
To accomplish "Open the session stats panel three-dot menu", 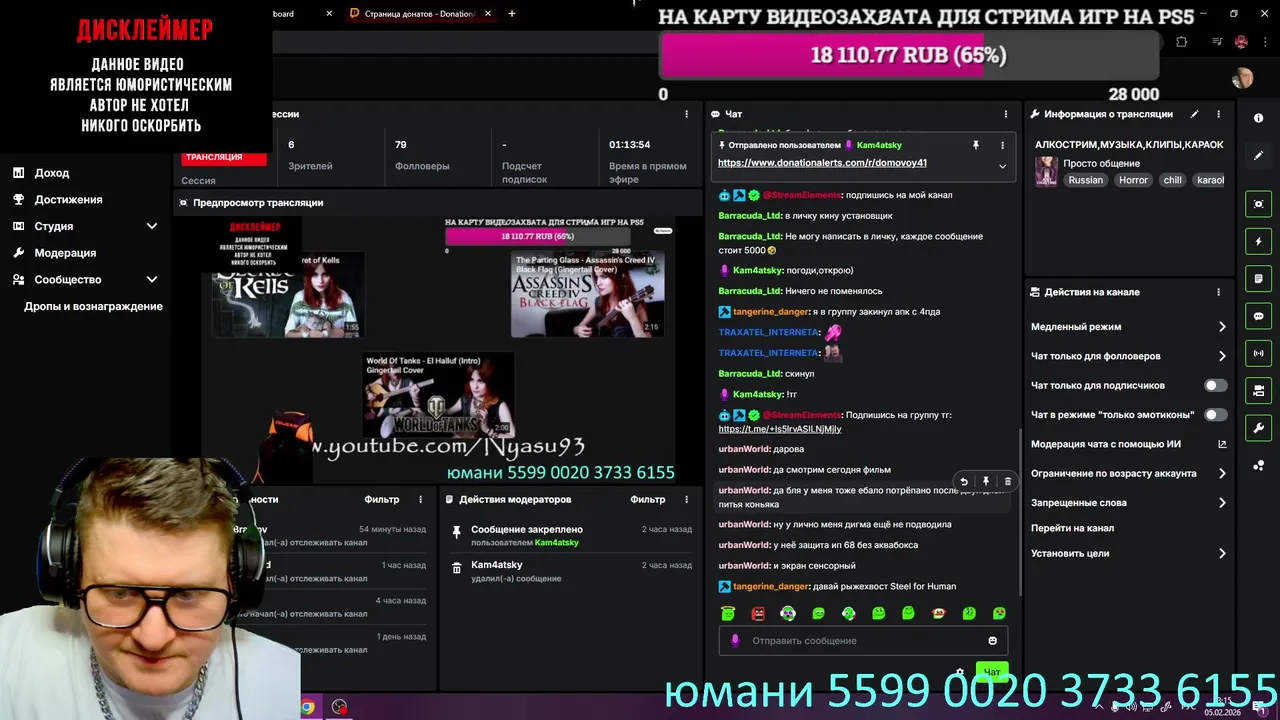I will (x=686, y=114).
